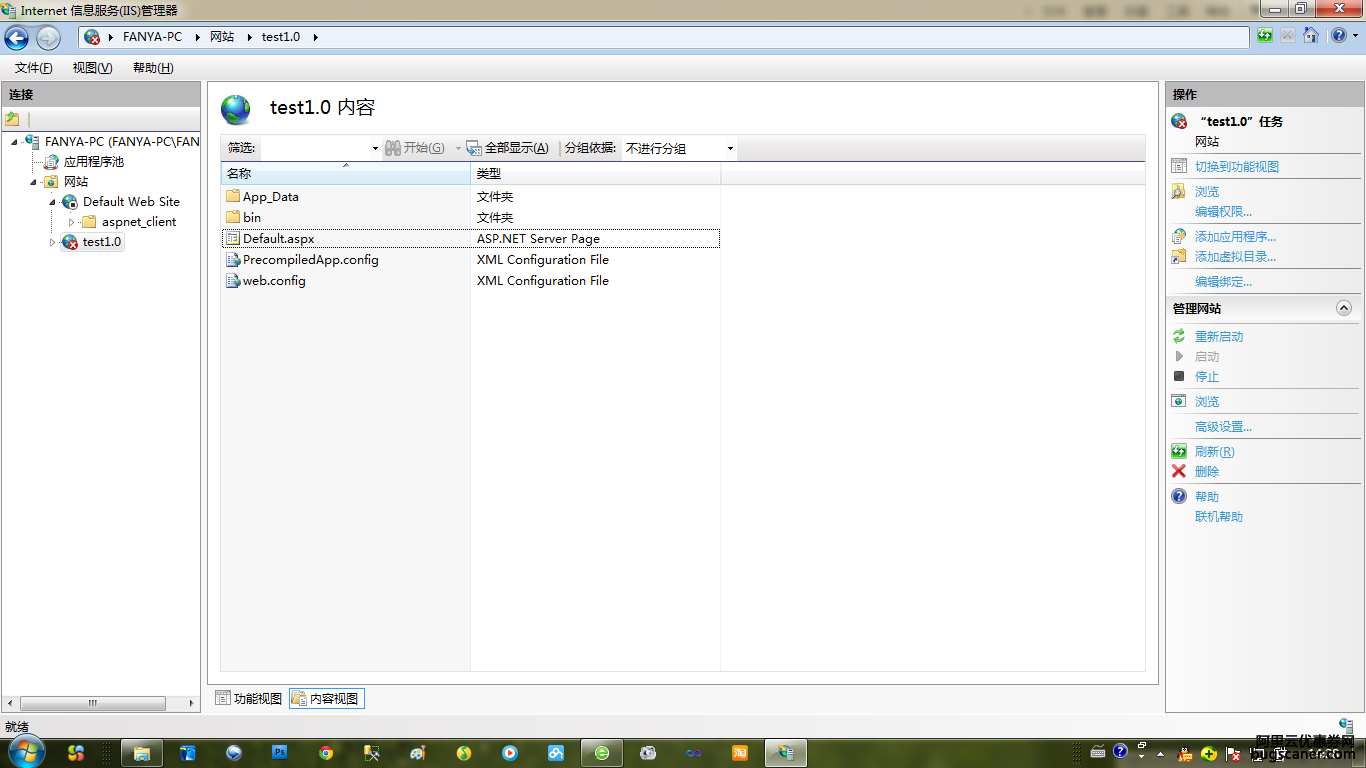Click the 全部显示(A) button
This screenshot has width=1366, height=768.
tap(507, 148)
